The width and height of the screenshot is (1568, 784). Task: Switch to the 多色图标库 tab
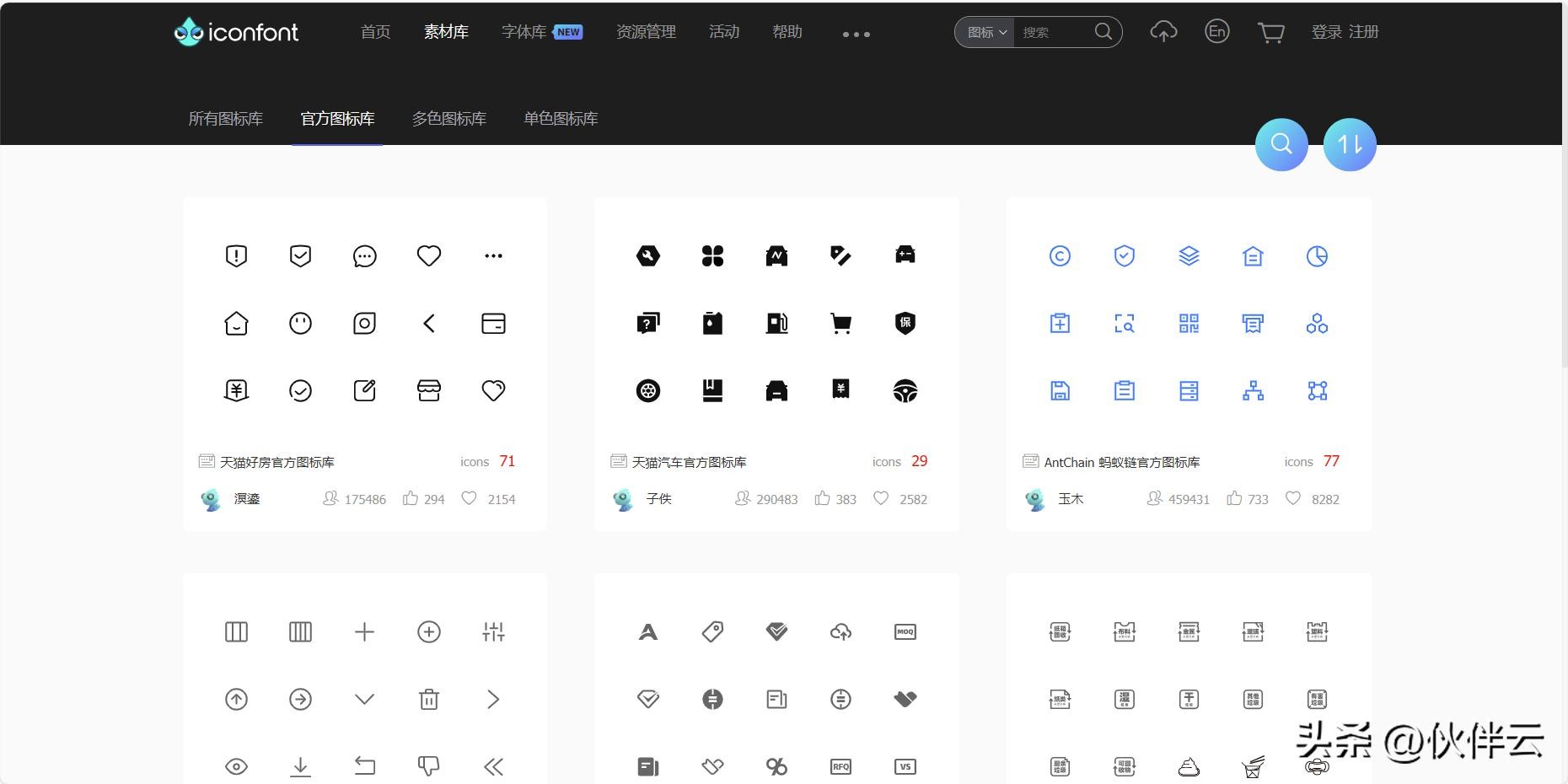(x=448, y=119)
